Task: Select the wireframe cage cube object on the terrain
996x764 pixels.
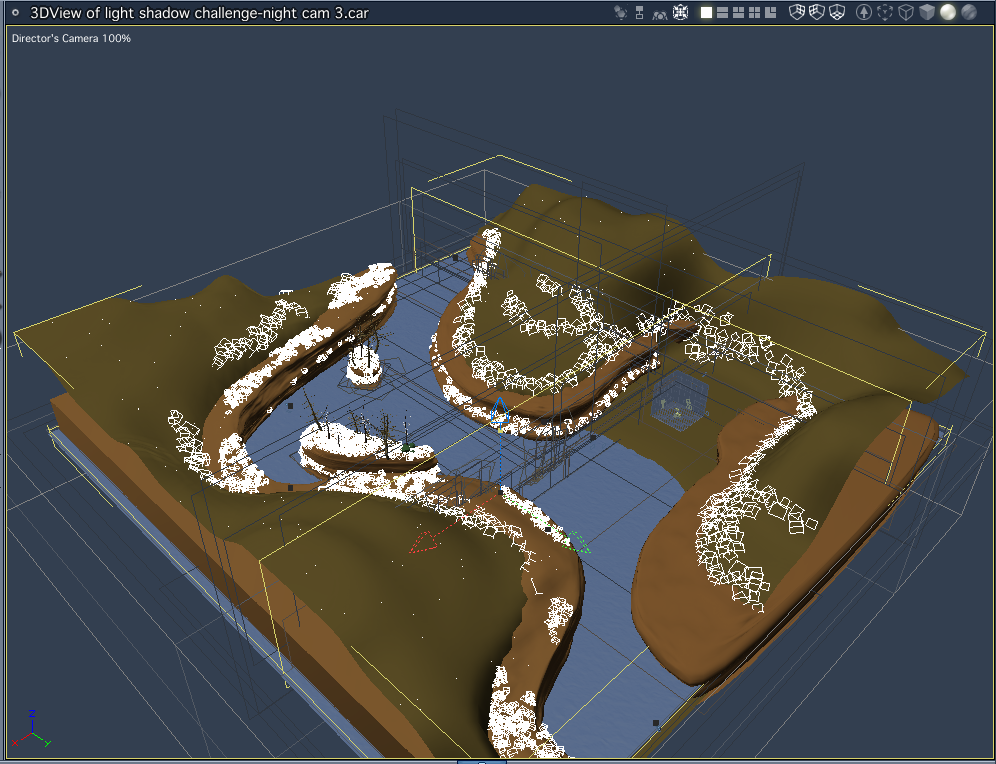Action: [680, 403]
